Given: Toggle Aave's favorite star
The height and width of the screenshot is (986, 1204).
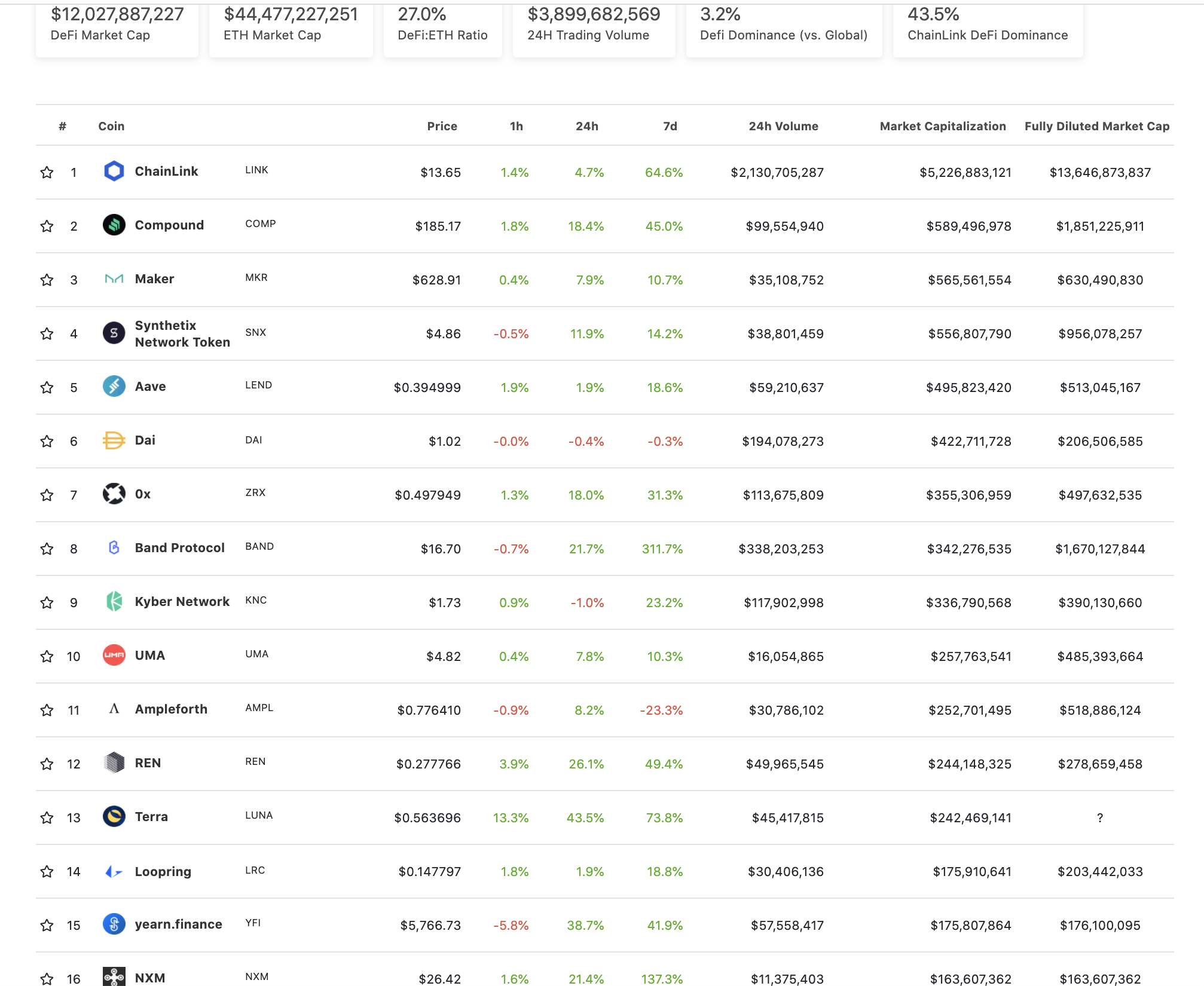Looking at the screenshot, I should [47, 388].
